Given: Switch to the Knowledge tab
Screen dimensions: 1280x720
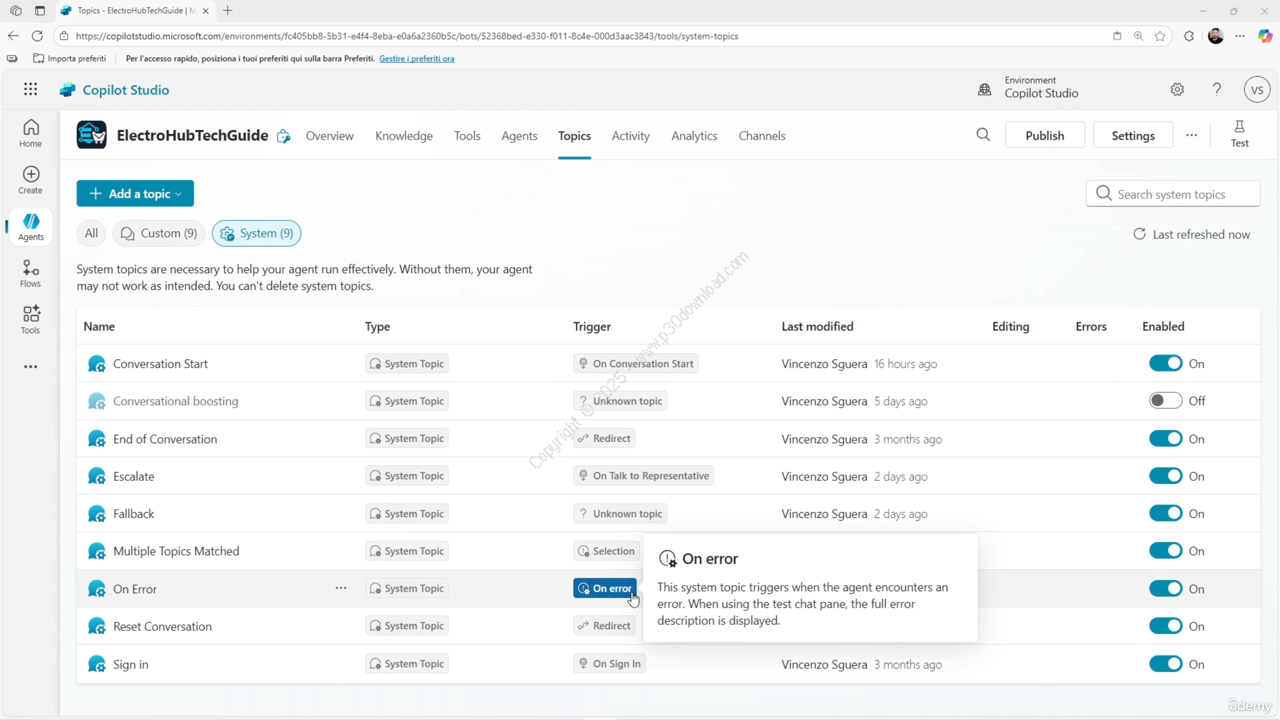Looking at the screenshot, I should (x=404, y=136).
